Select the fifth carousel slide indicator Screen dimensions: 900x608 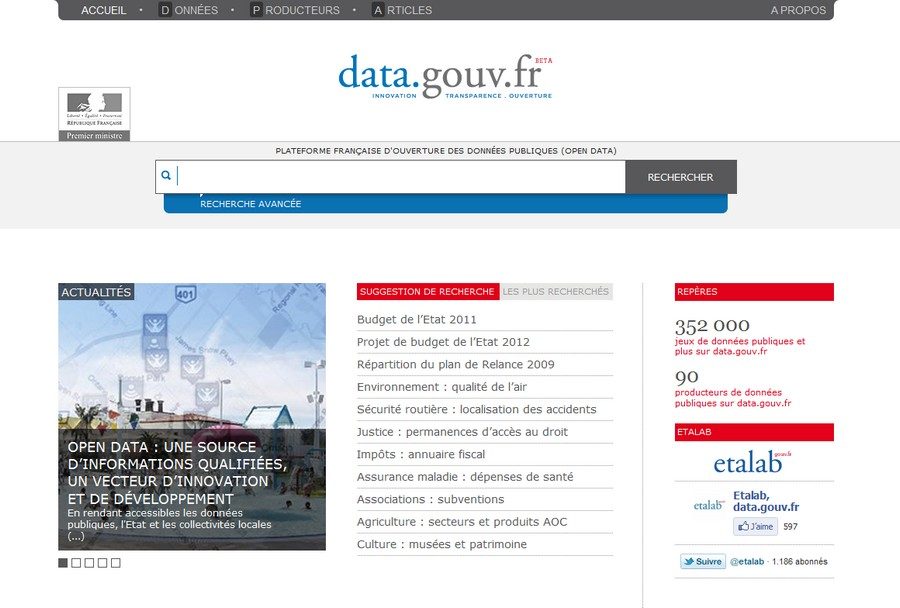[115, 563]
